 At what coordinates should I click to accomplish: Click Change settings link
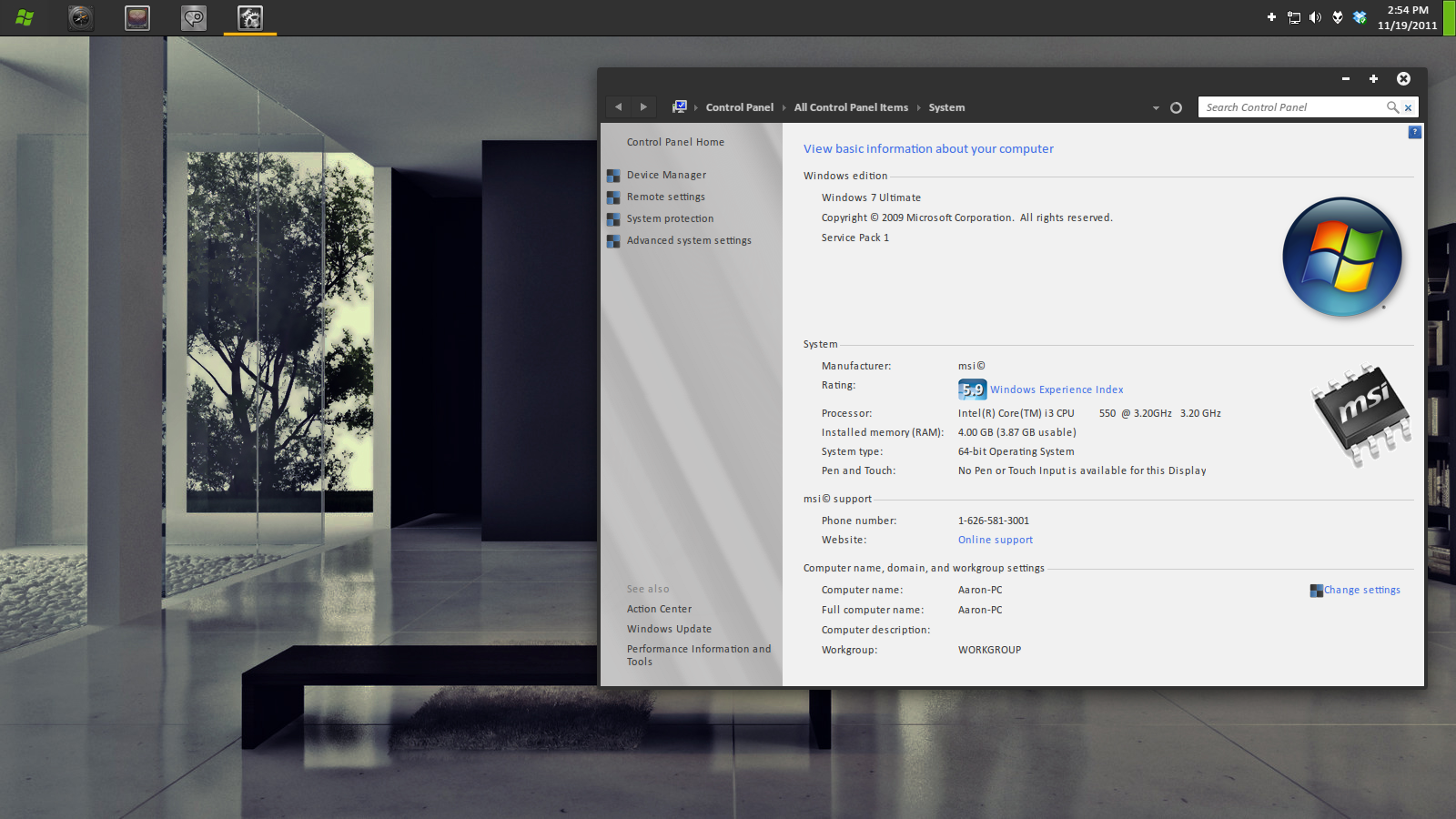coord(1361,590)
